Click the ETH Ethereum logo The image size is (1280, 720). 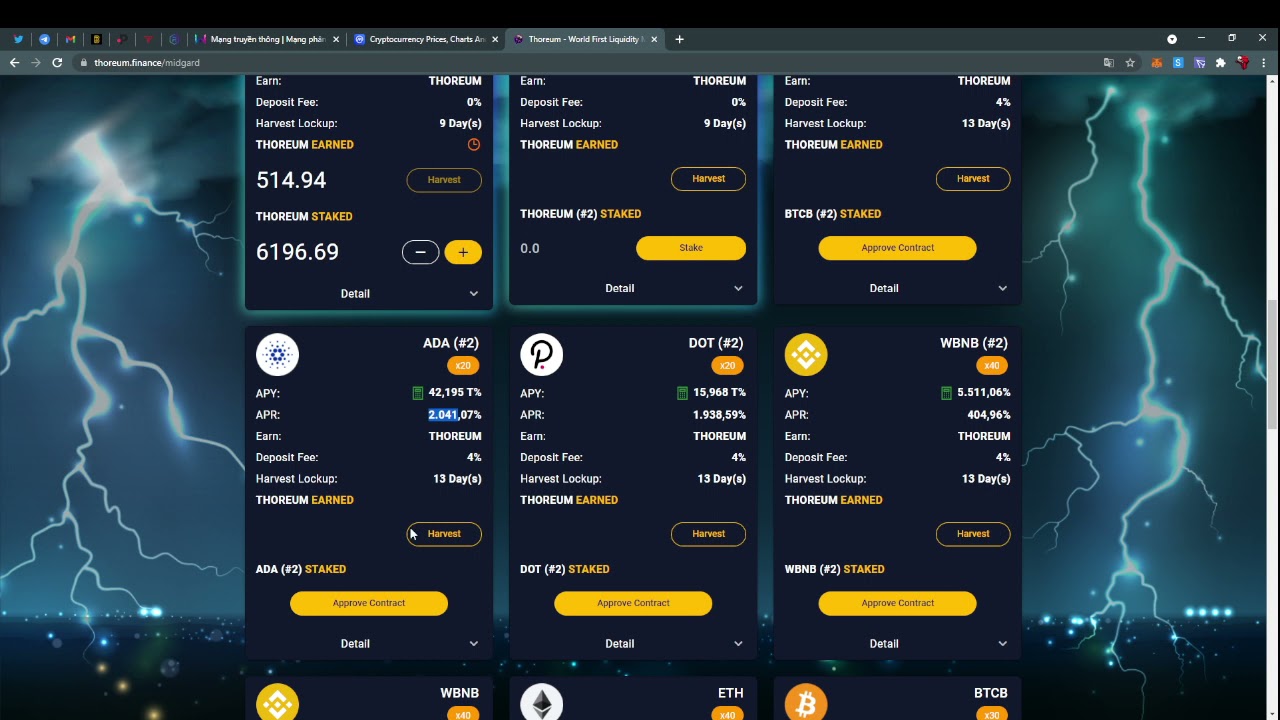click(542, 702)
